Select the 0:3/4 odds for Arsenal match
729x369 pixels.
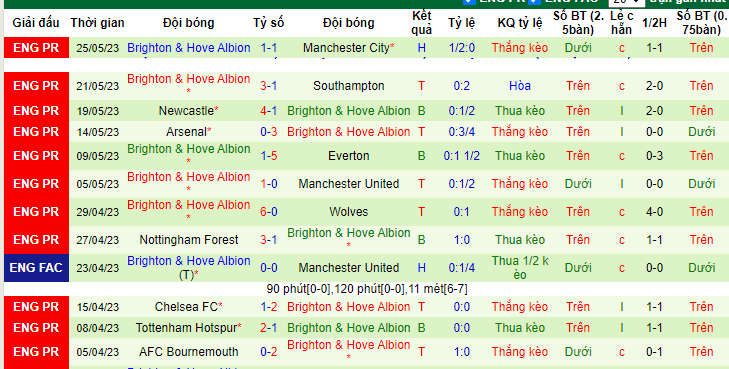(462, 132)
